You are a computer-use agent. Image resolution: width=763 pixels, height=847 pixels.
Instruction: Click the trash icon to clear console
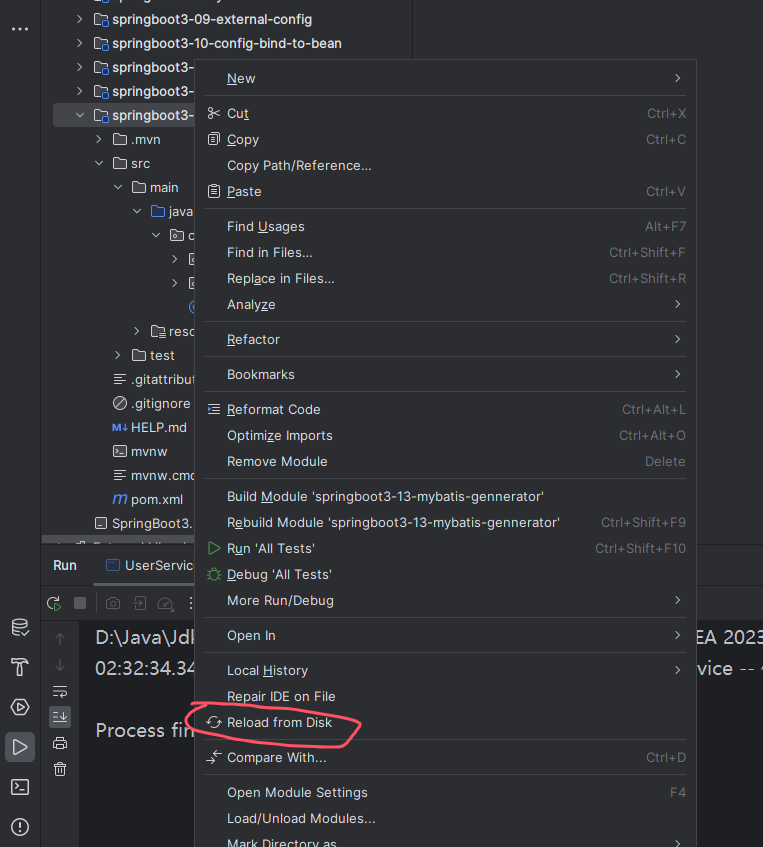point(60,769)
